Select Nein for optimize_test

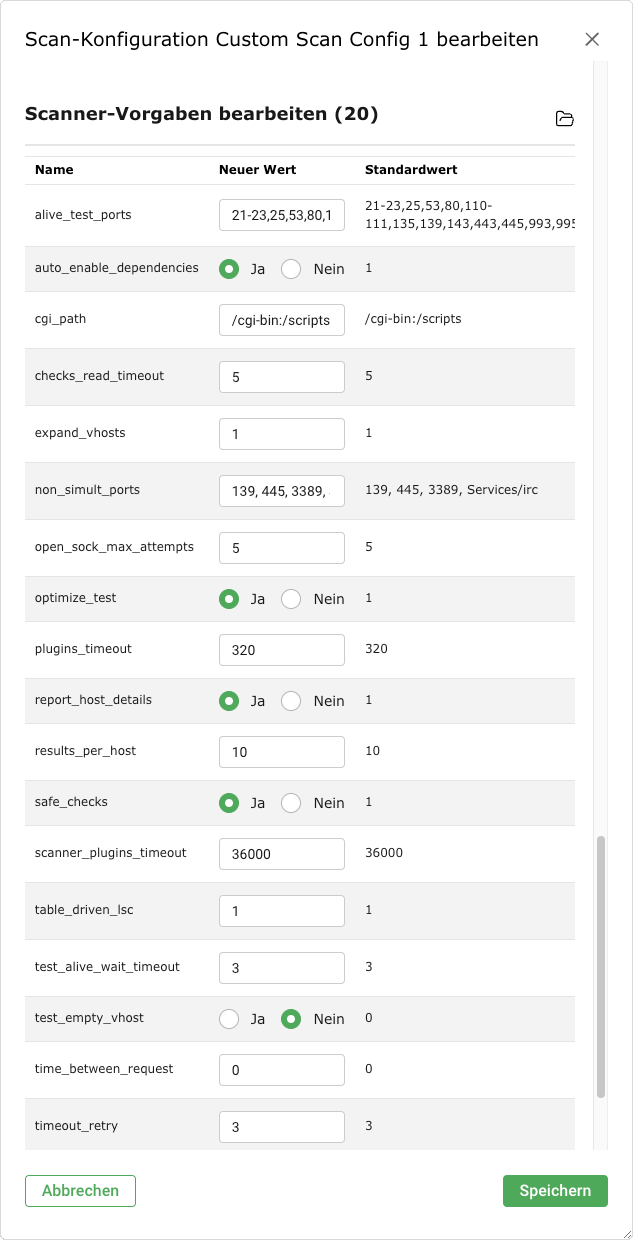[291, 599]
